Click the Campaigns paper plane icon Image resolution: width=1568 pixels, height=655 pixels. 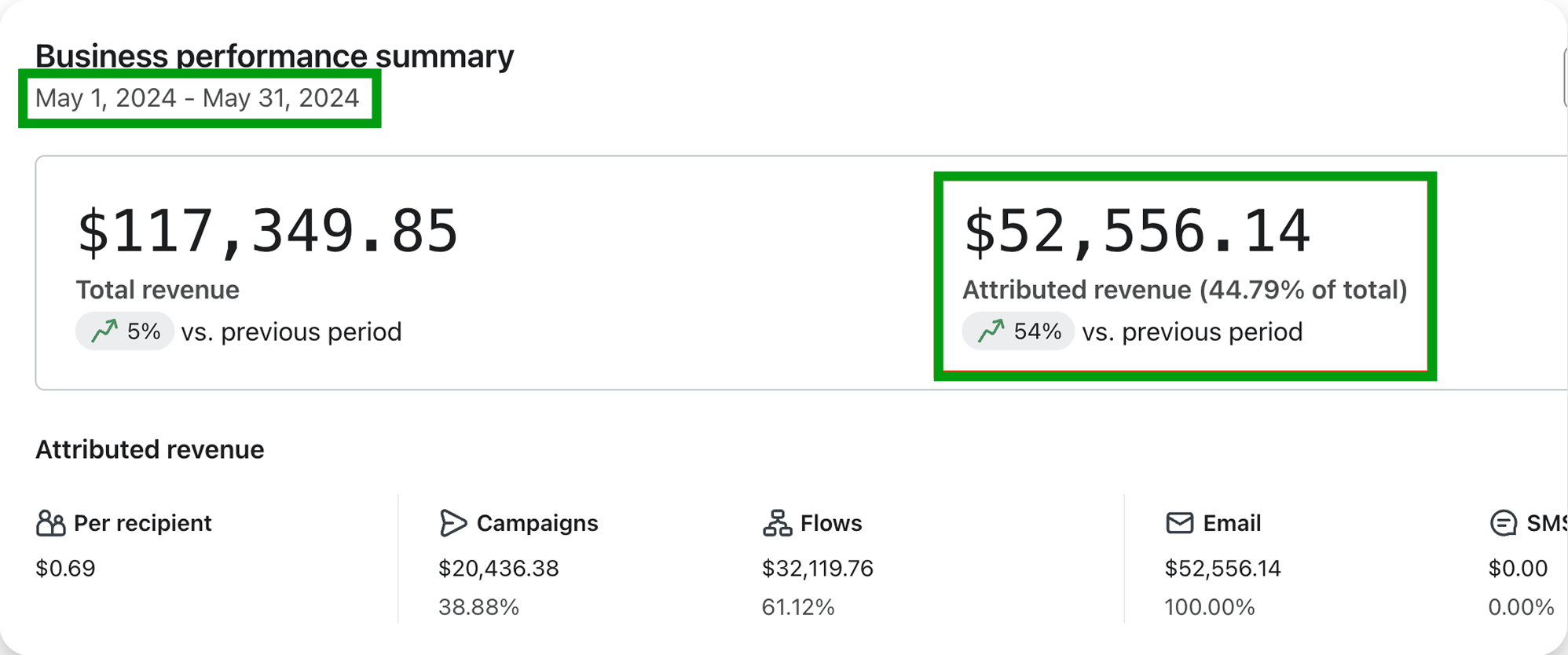click(453, 523)
